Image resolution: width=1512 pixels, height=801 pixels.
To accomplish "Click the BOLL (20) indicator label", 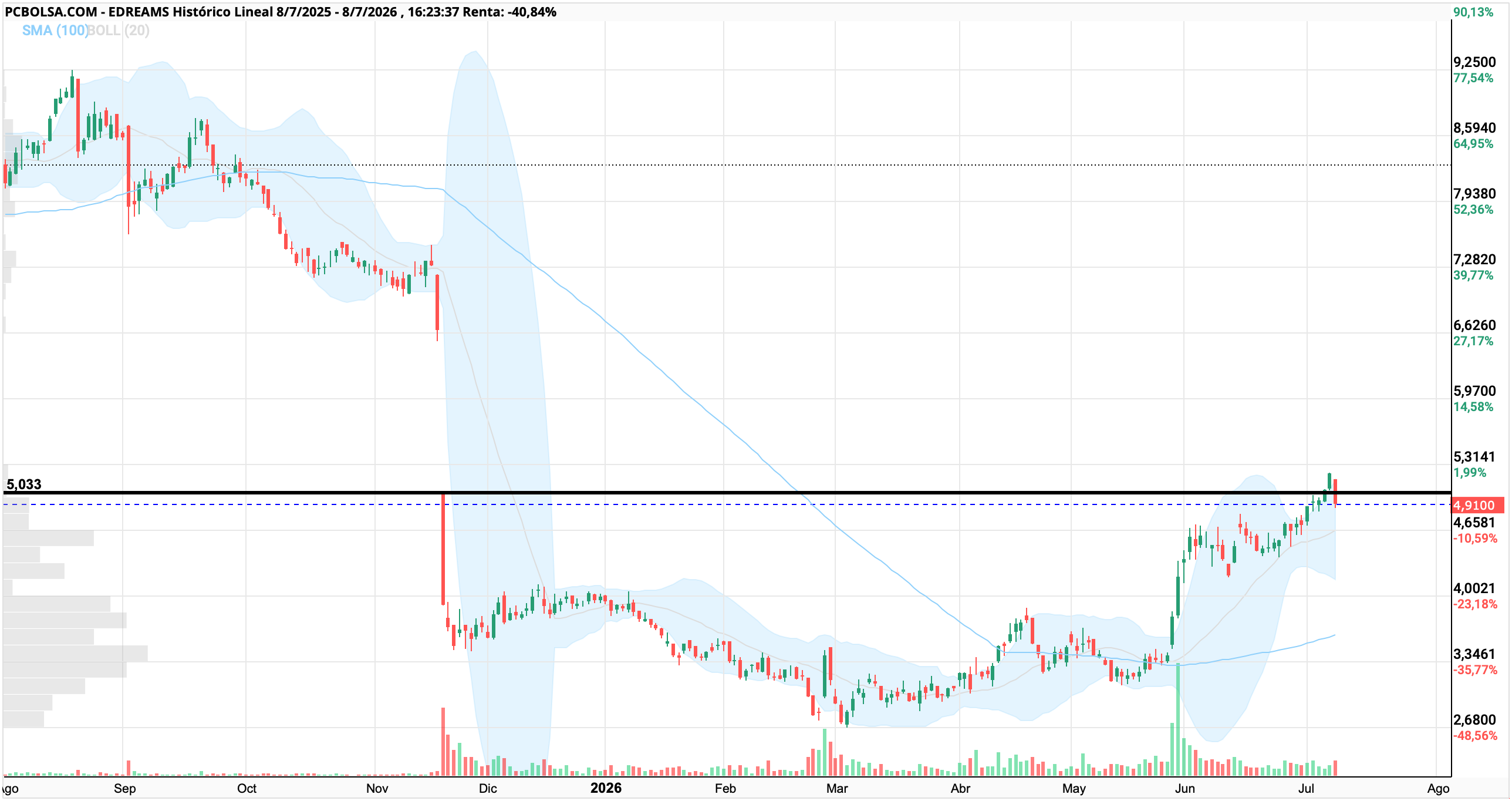I will tap(119, 31).
